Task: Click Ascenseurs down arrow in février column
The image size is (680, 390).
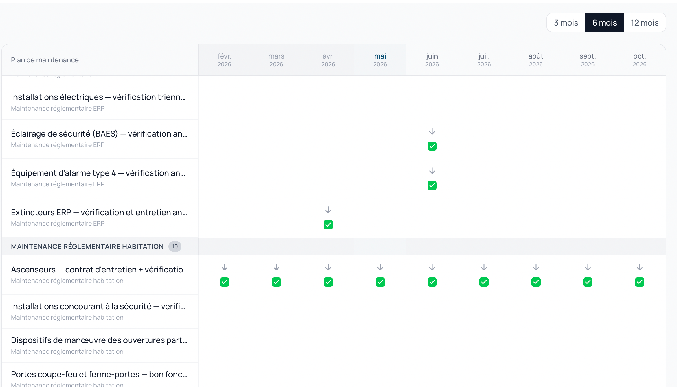Action: (224, 267)
